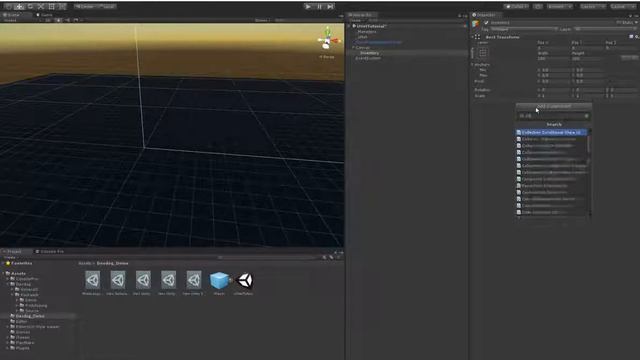This screenshot has width=640, height=360.
Task: Toggle scene lighting in the Scene view toolbar
Action: pos(58,20)
